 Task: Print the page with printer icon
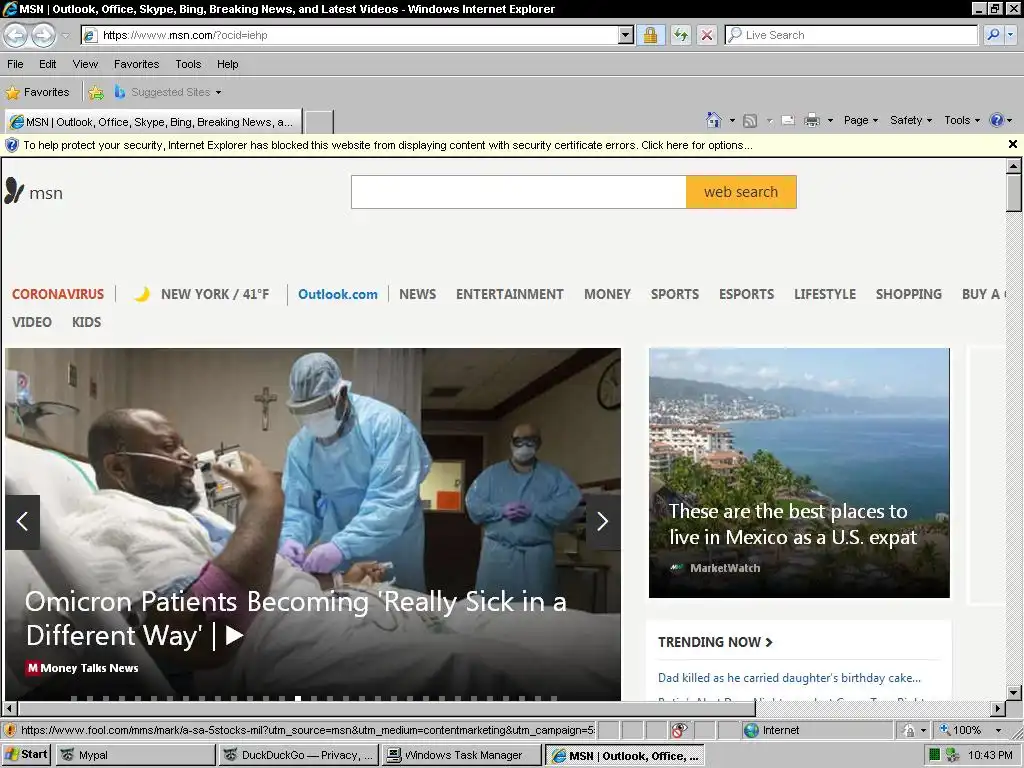812,120
